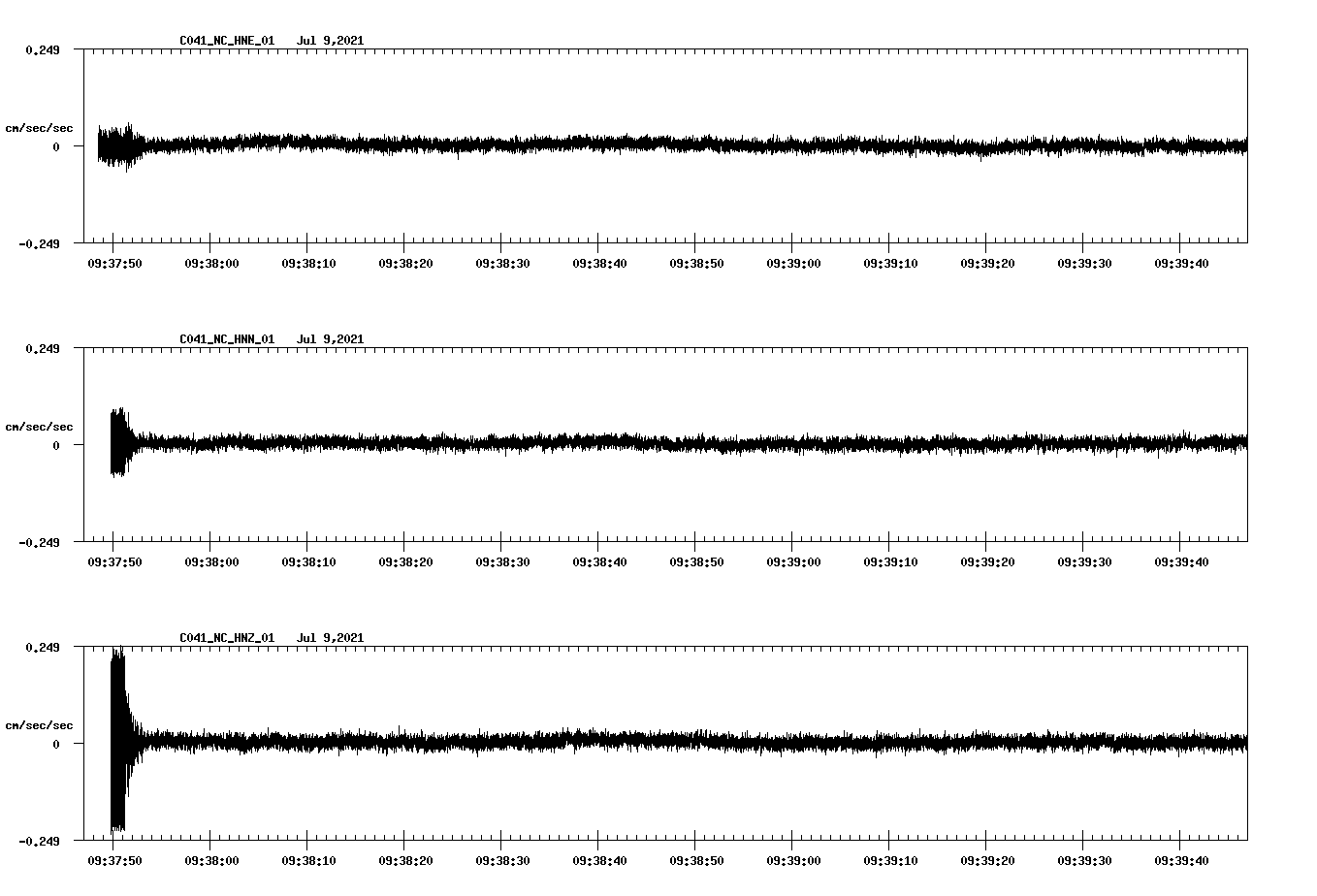Select the cm/sec/sec label on middle plot
1317x896 pixels.
point(39,426)
